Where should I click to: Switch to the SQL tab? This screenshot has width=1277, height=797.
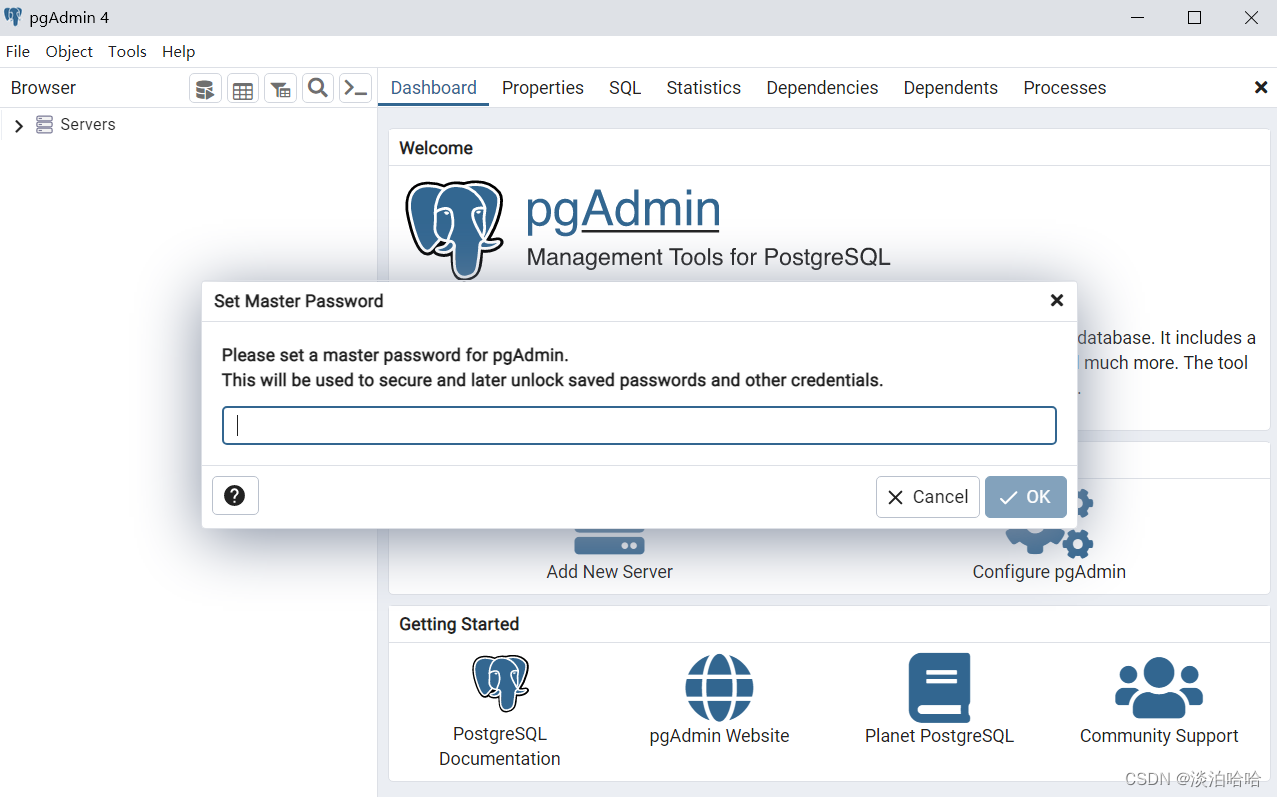[x=625, y=88]
